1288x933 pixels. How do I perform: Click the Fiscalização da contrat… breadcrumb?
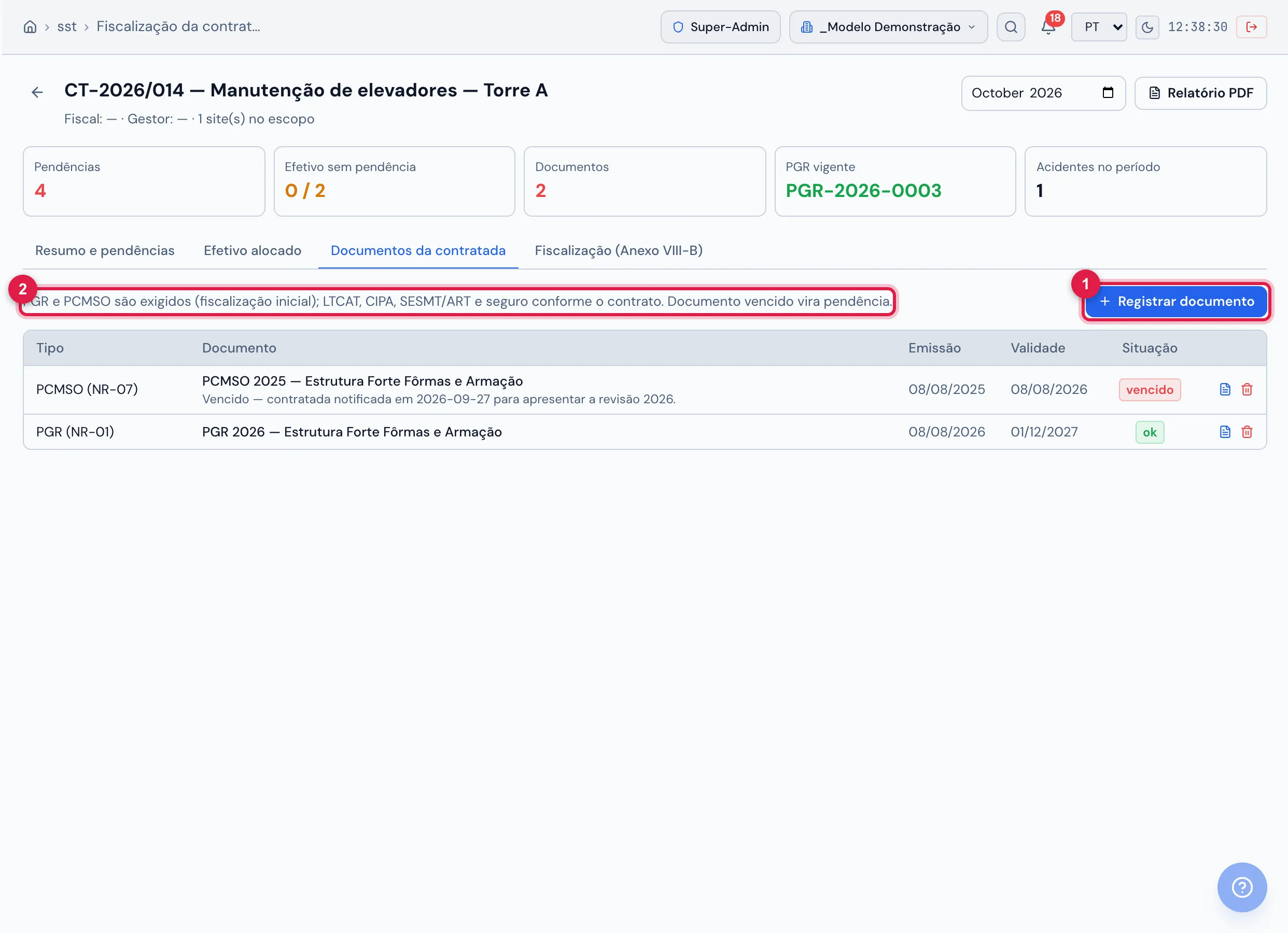pos(178,26)
